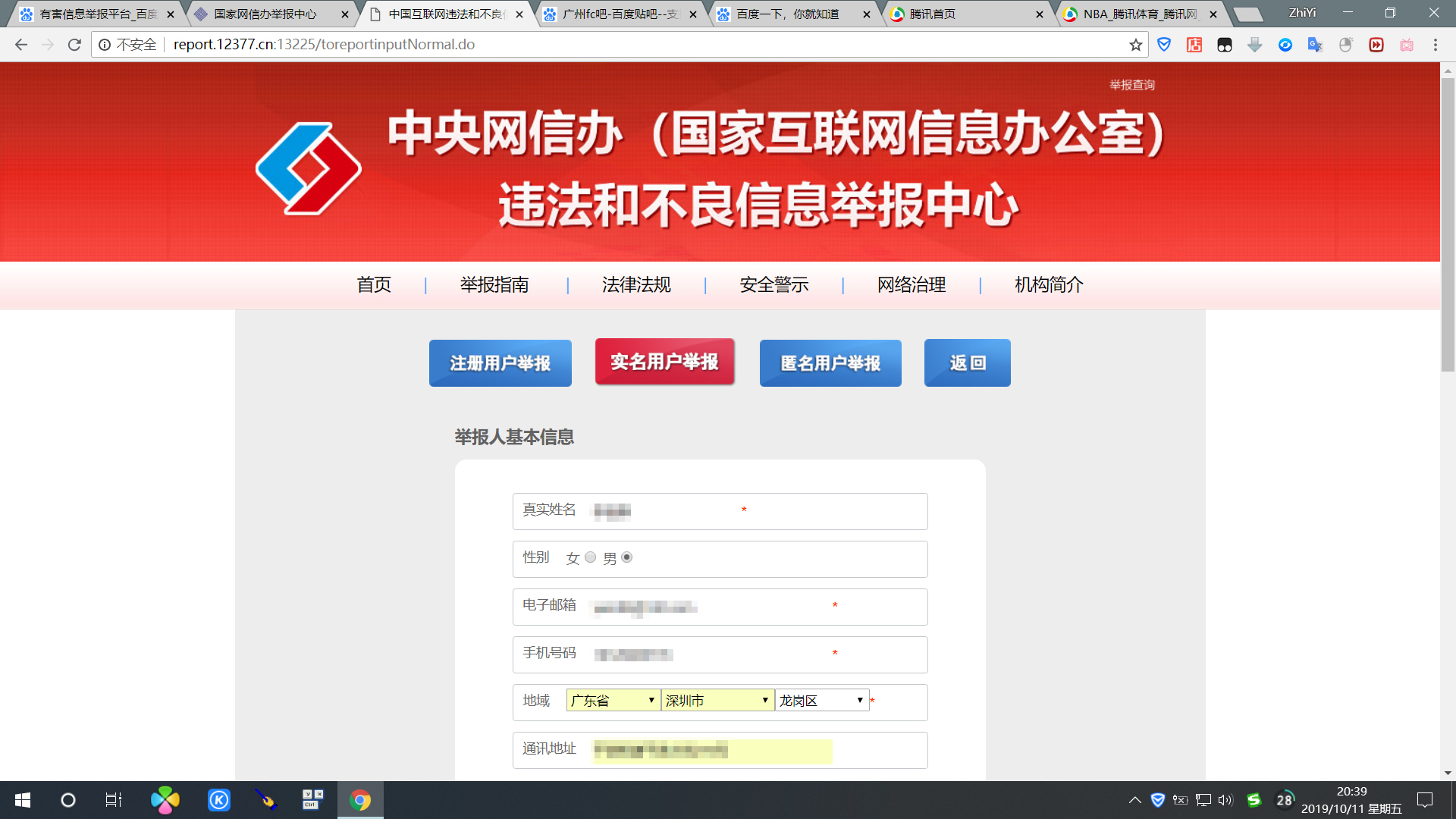
Task: Click the browser back arrow
Action: [x=21, y=45]
